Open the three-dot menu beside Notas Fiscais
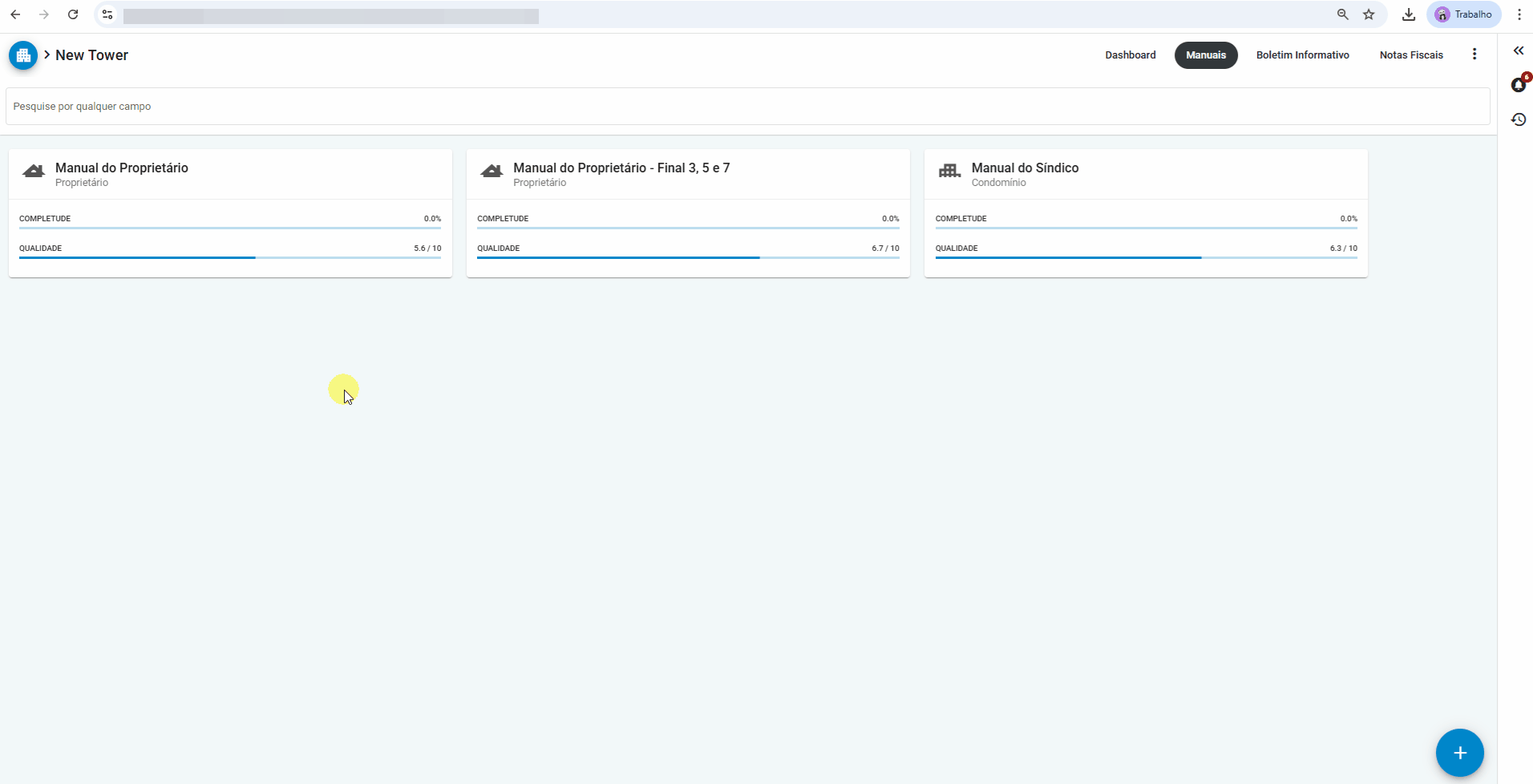This screenshot has width=1533, height=784. tap(1474, 55)
